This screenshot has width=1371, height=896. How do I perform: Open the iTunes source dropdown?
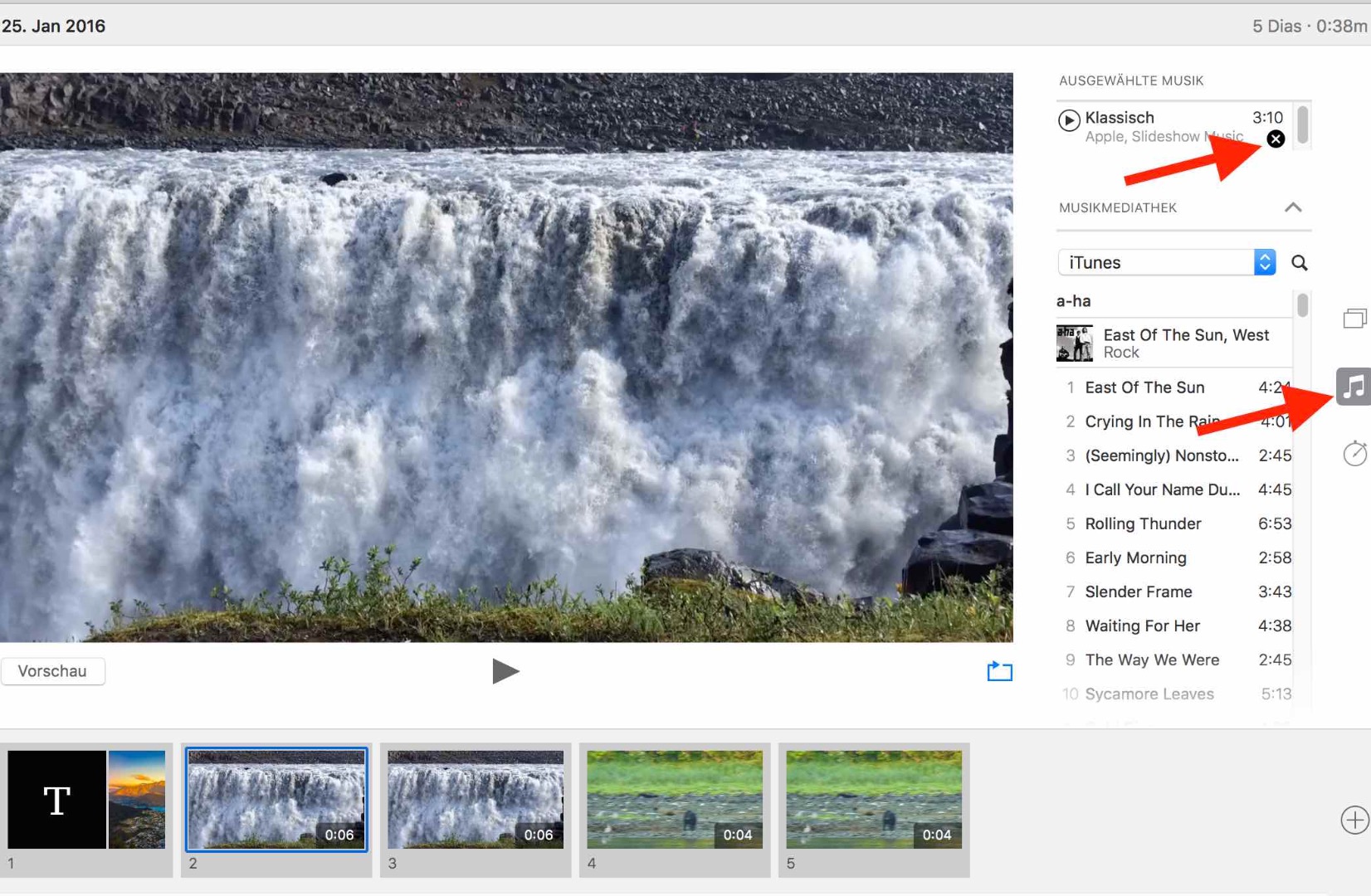pos(1166,262)
